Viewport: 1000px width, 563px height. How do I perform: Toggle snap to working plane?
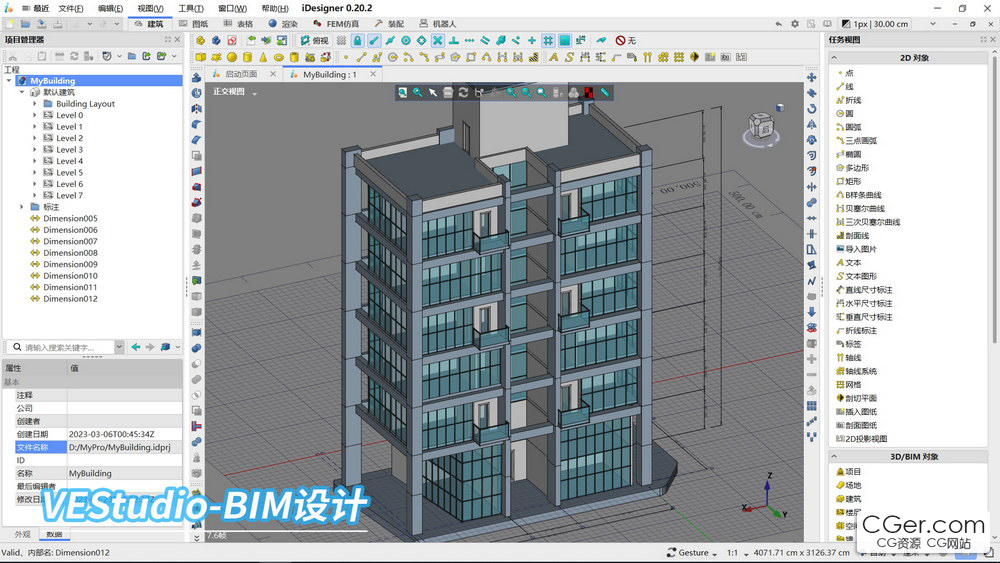[x=564, y=40]
